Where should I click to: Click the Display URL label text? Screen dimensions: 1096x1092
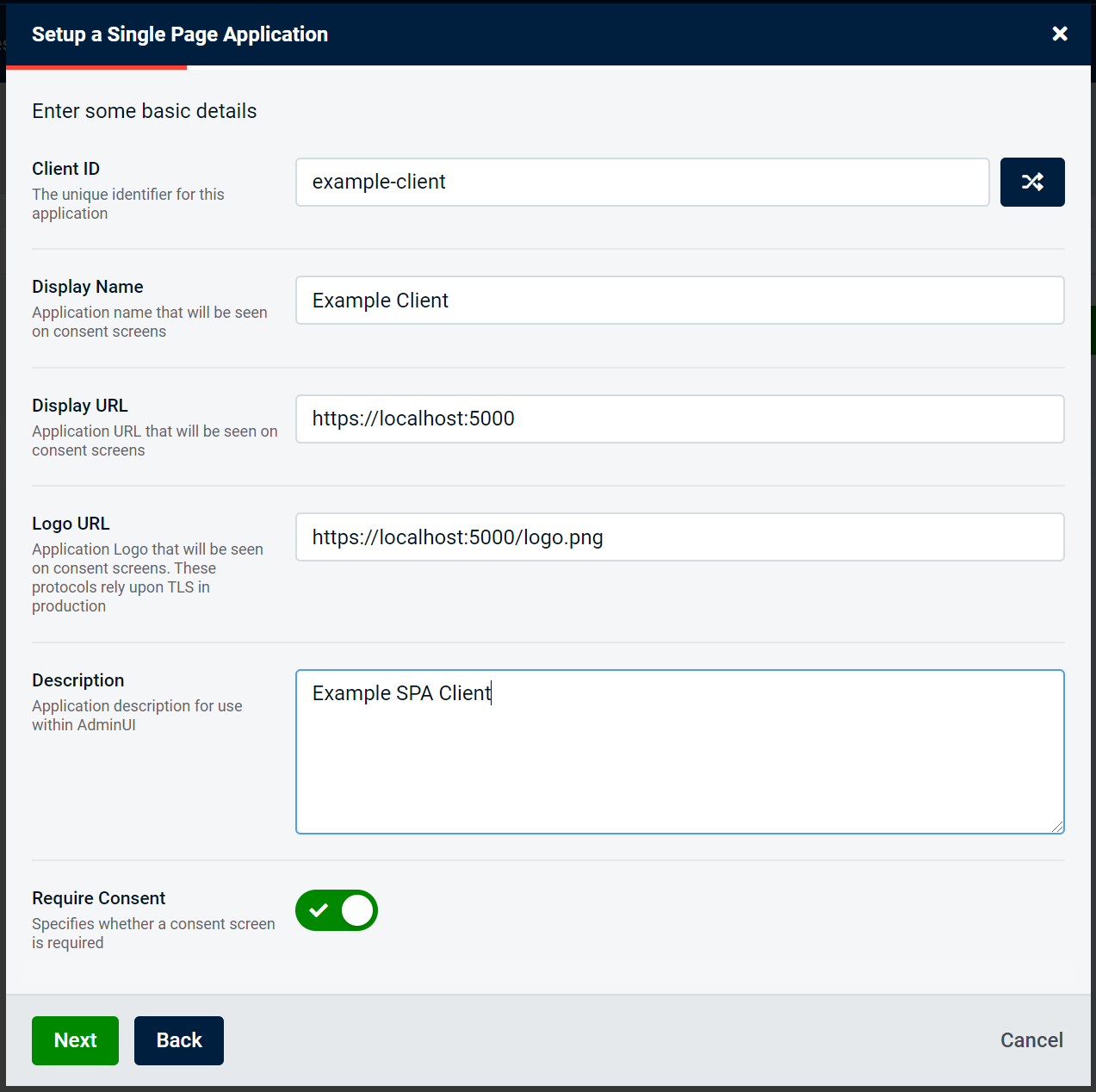pos(80,406)
